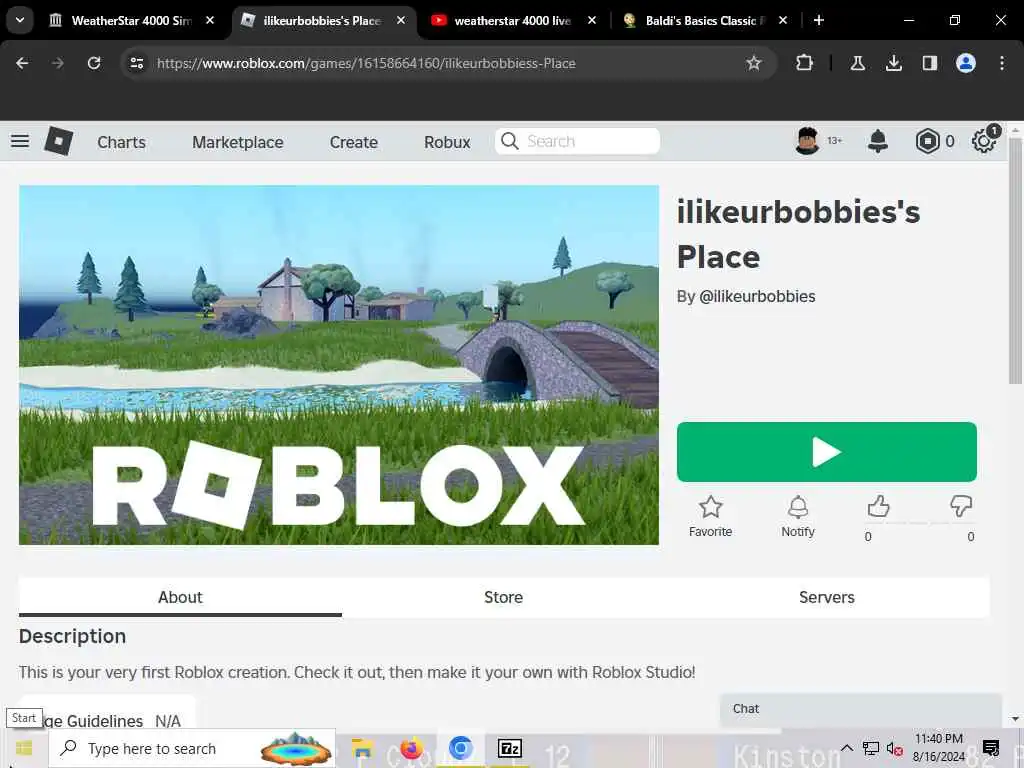Click the page vertical scrollbar

[1015, 261]
